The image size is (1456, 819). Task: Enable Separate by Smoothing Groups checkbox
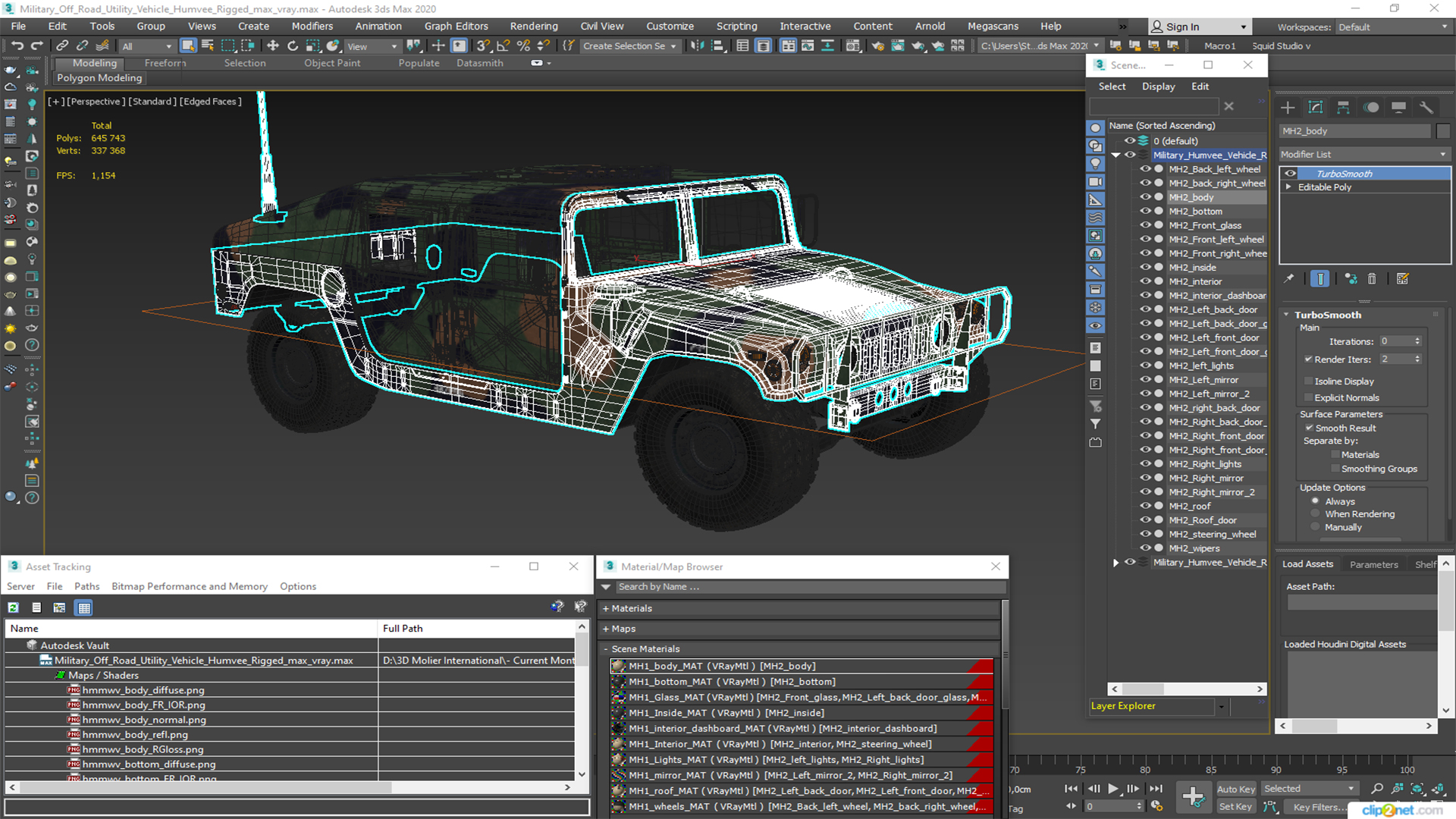point(1335,469)
